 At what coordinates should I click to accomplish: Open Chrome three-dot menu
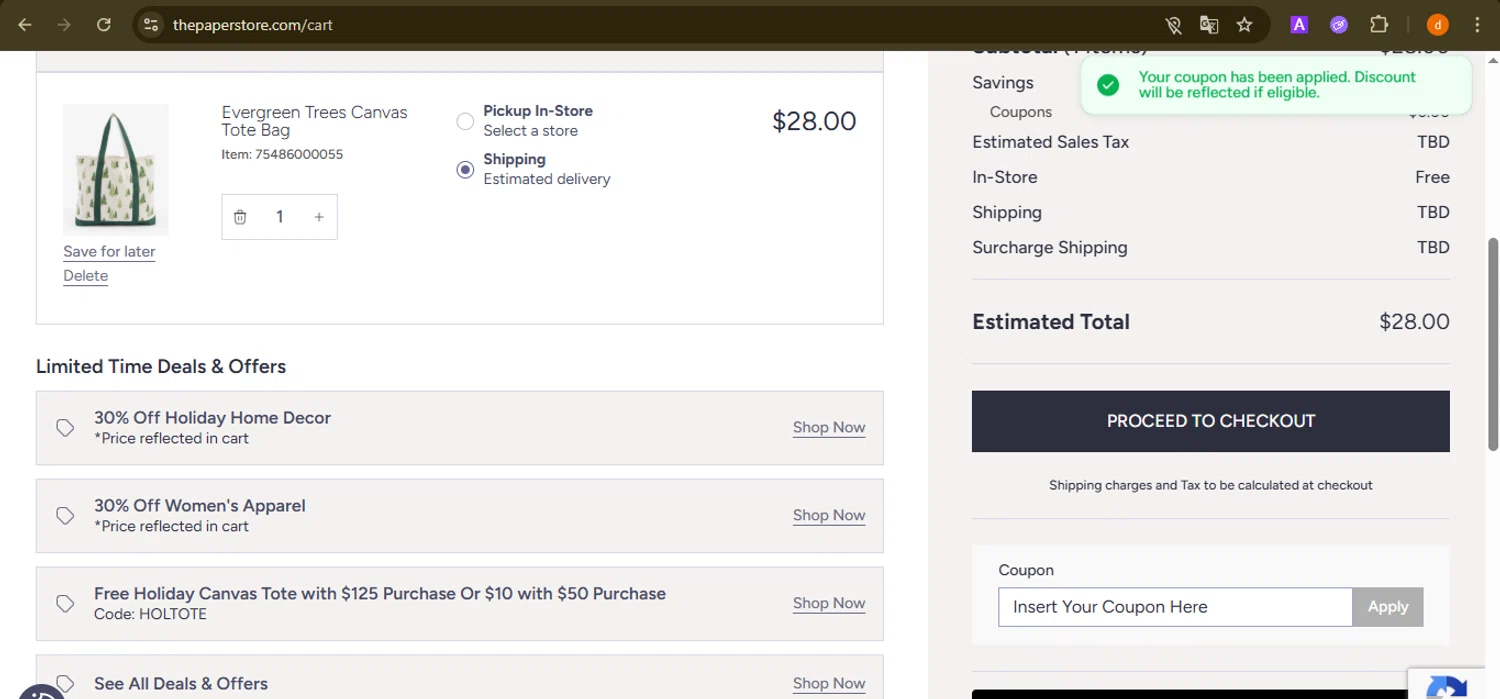point(1477,25)
